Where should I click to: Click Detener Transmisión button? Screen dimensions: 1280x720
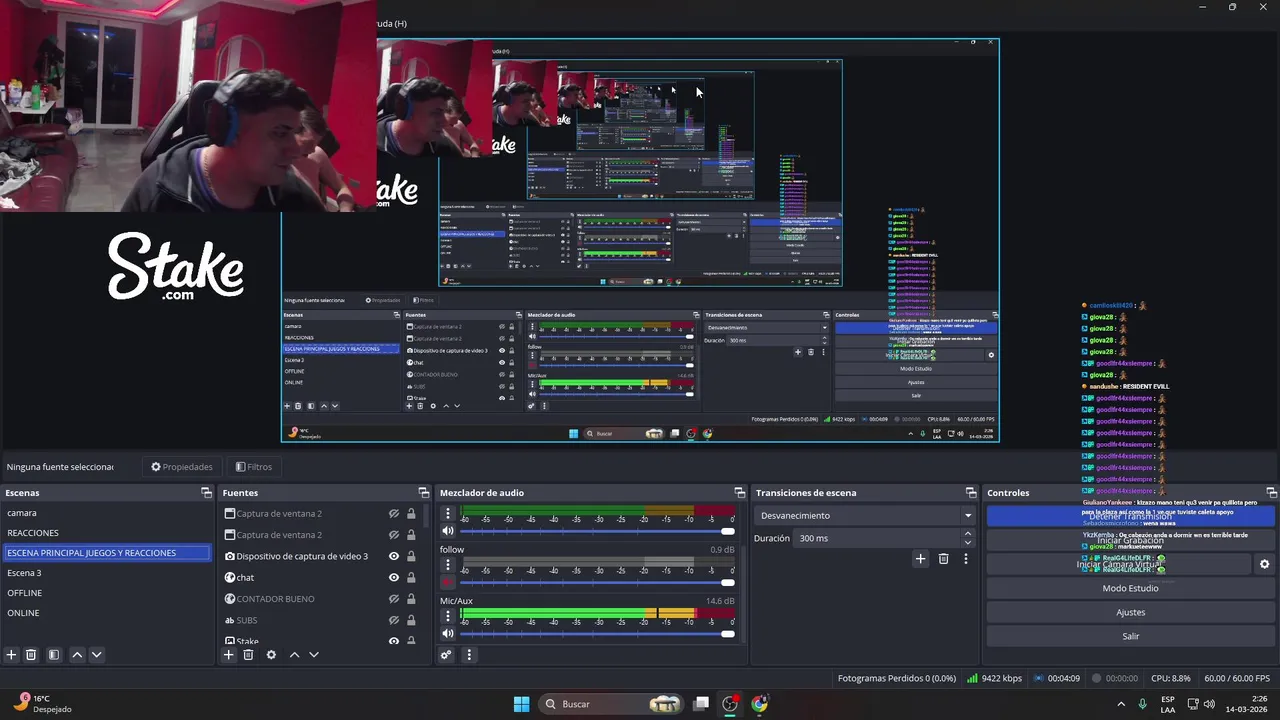point(1130,516)
